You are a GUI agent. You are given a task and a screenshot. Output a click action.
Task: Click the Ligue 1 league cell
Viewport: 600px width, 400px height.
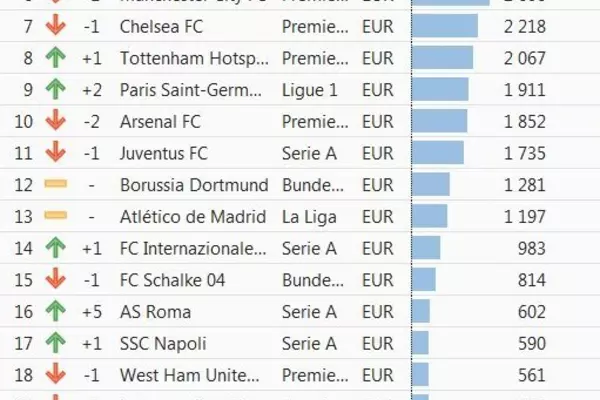pyautogui.click(x=310, y=90)
